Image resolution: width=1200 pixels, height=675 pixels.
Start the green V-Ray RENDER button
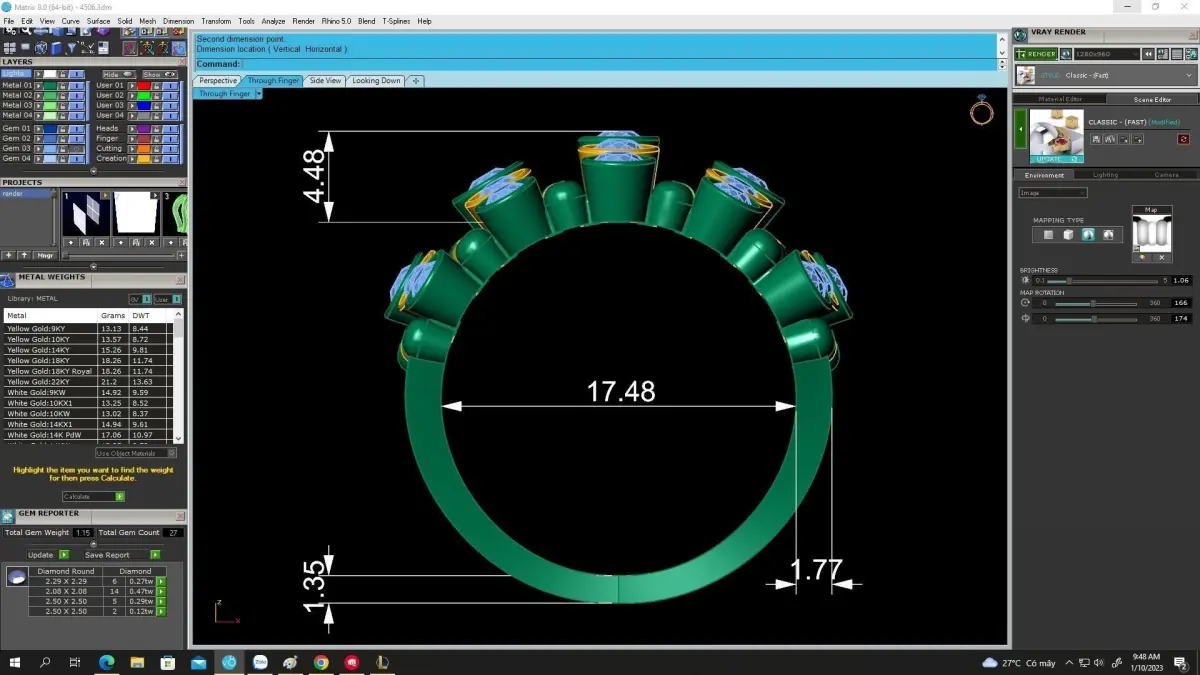click(x=1036, y=54)
